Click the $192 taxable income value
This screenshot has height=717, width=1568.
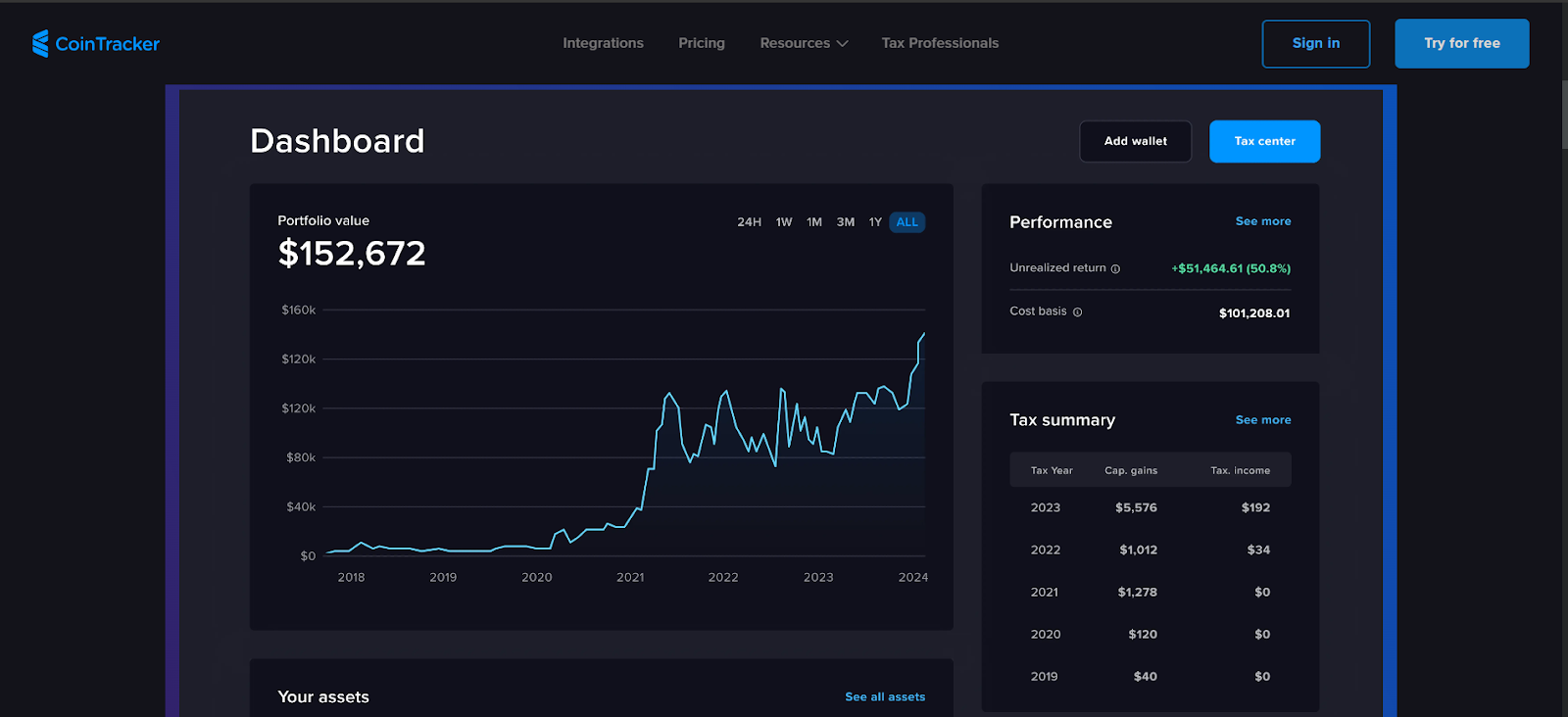click(1255, 507)
